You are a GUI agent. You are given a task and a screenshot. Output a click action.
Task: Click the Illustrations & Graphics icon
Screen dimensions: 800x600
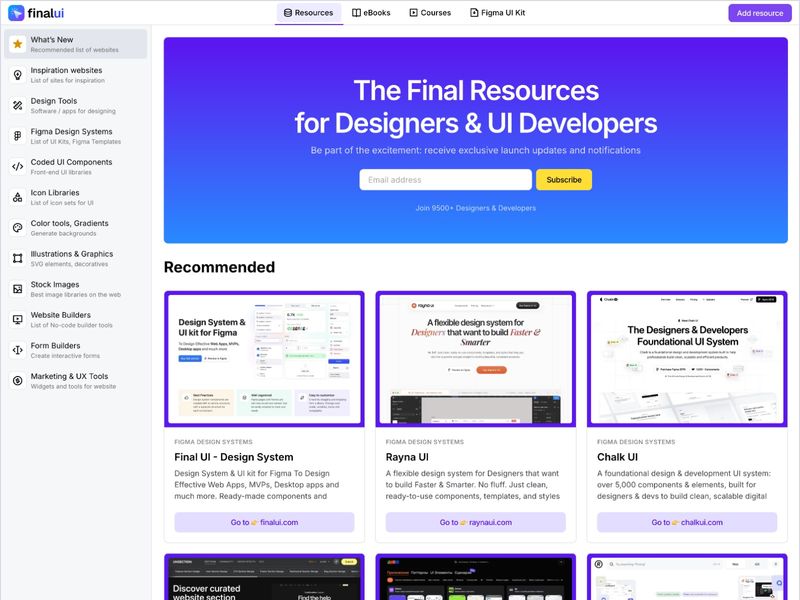[18, 258]
